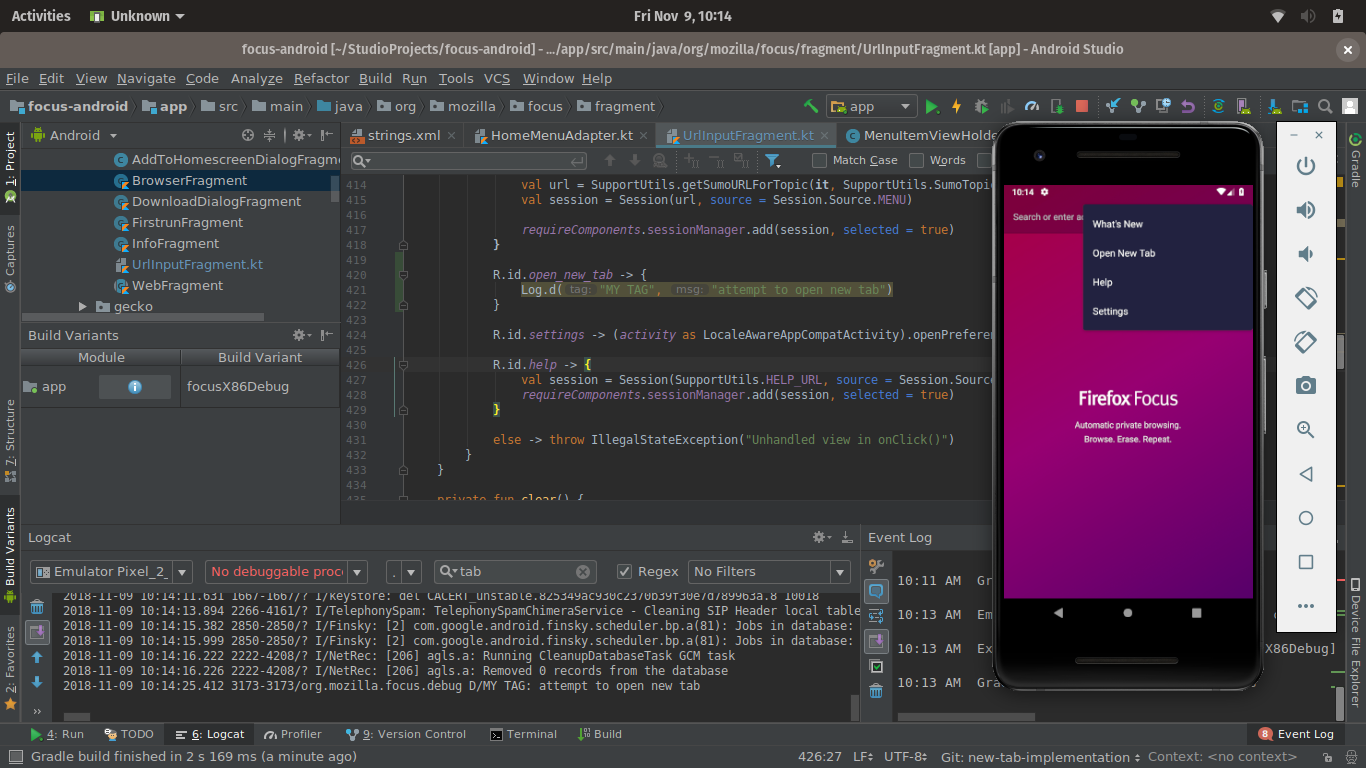
Task: Start debugging with the Debug bug icon
Action: tap(982, 107)
